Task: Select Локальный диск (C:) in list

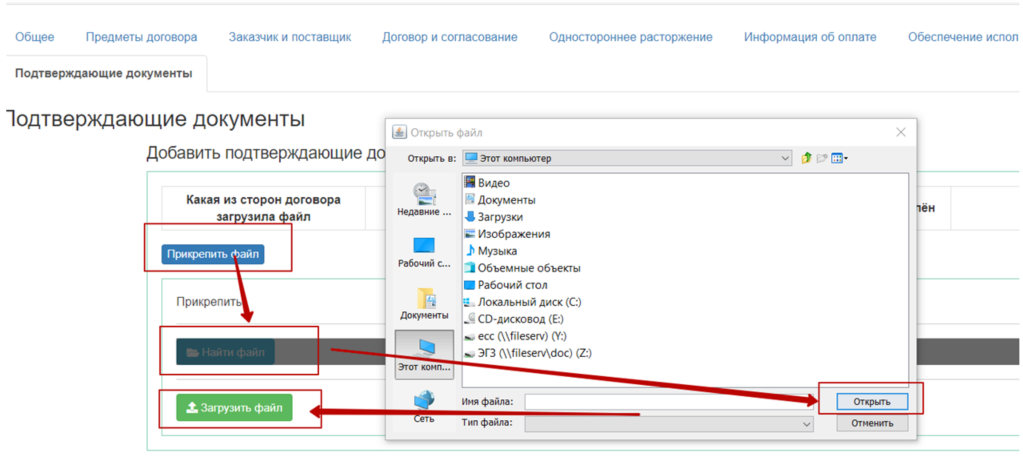Action: (x=528, y=302)
